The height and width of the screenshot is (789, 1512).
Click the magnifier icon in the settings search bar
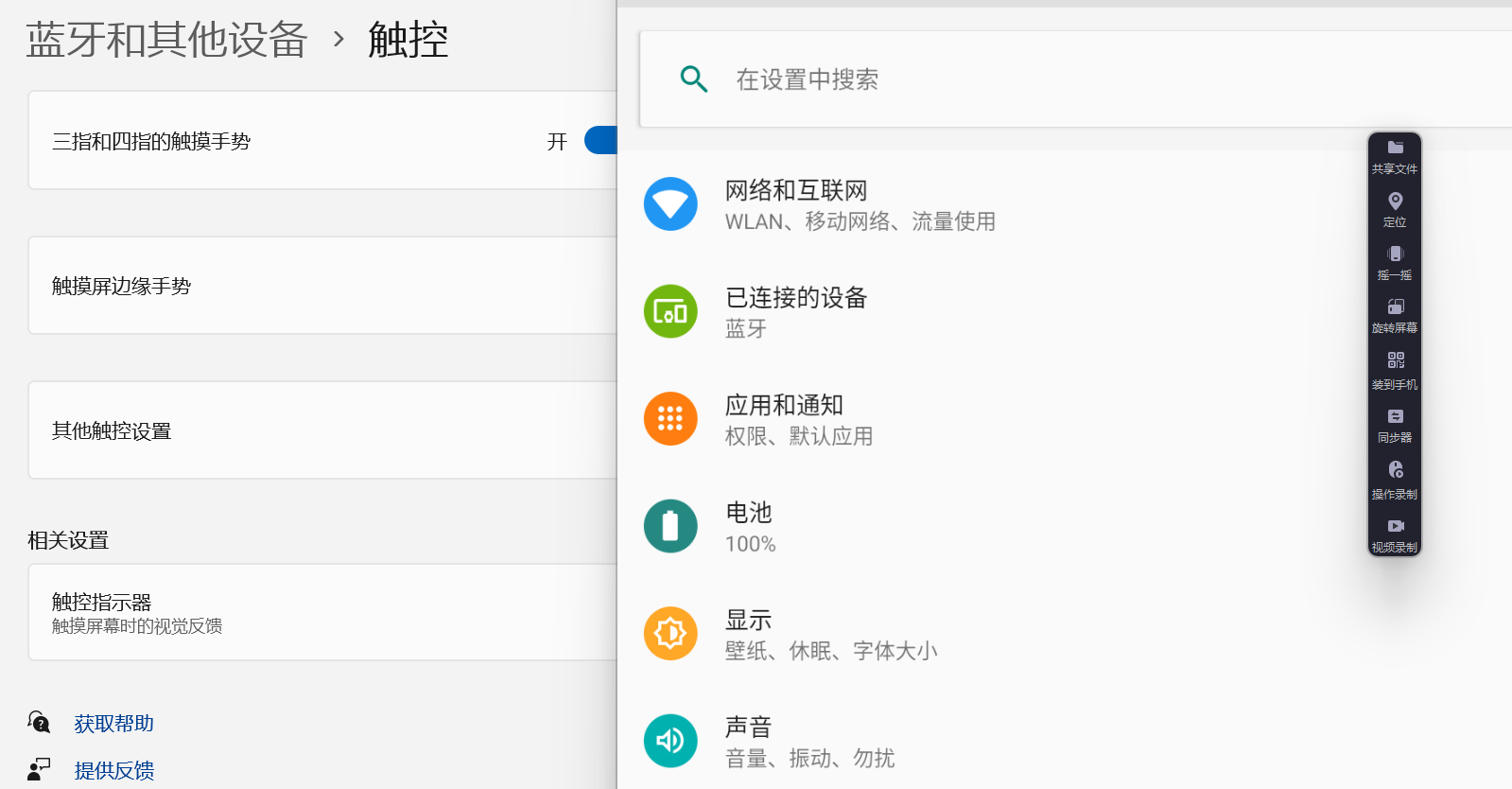tap(694, 79)
